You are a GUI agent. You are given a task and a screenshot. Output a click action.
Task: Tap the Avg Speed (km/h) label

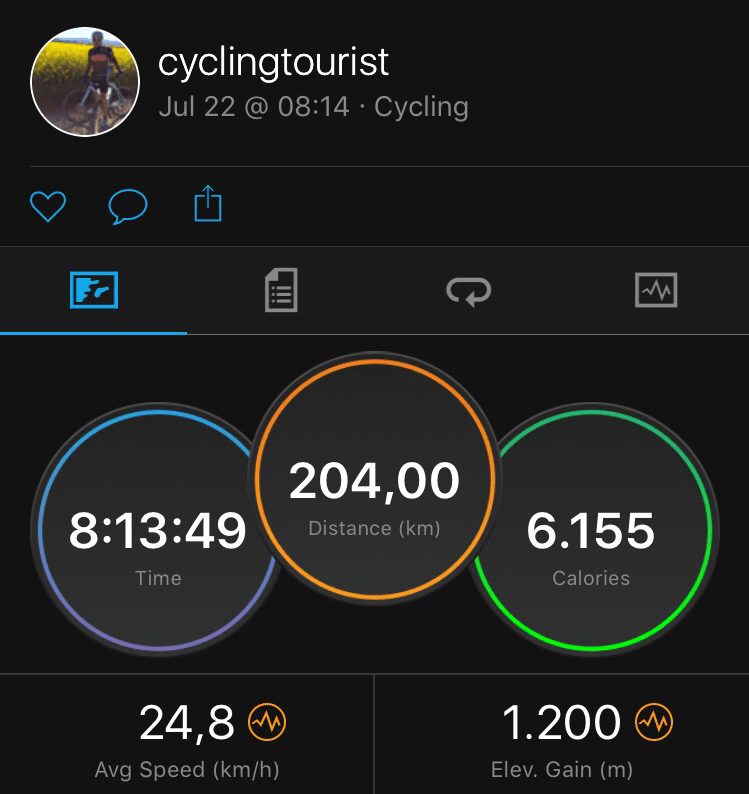(187, 770)
